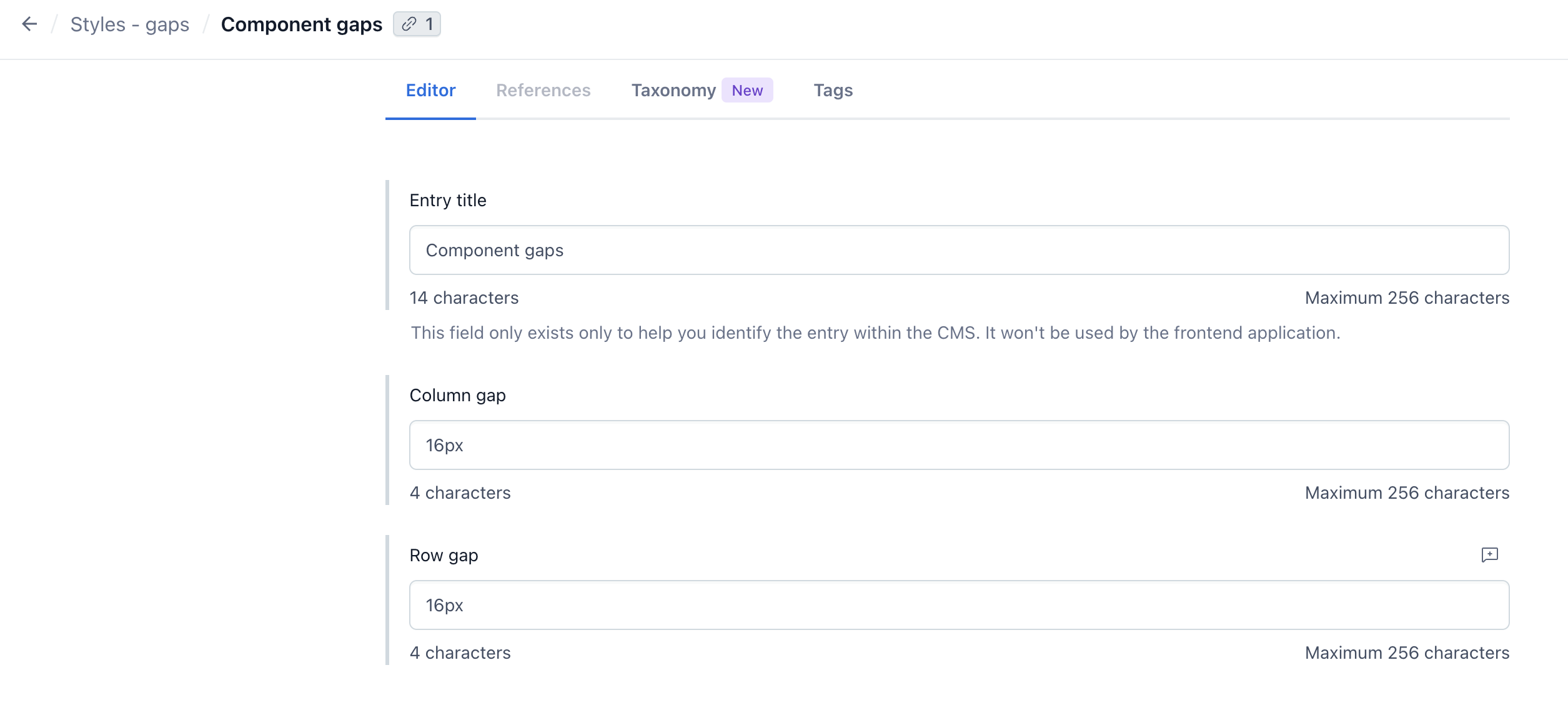Image resolution: width=1568 pixels, height=725 pixels.
Task: Go back using the left arrow icon
Action: tap(29, 24)
